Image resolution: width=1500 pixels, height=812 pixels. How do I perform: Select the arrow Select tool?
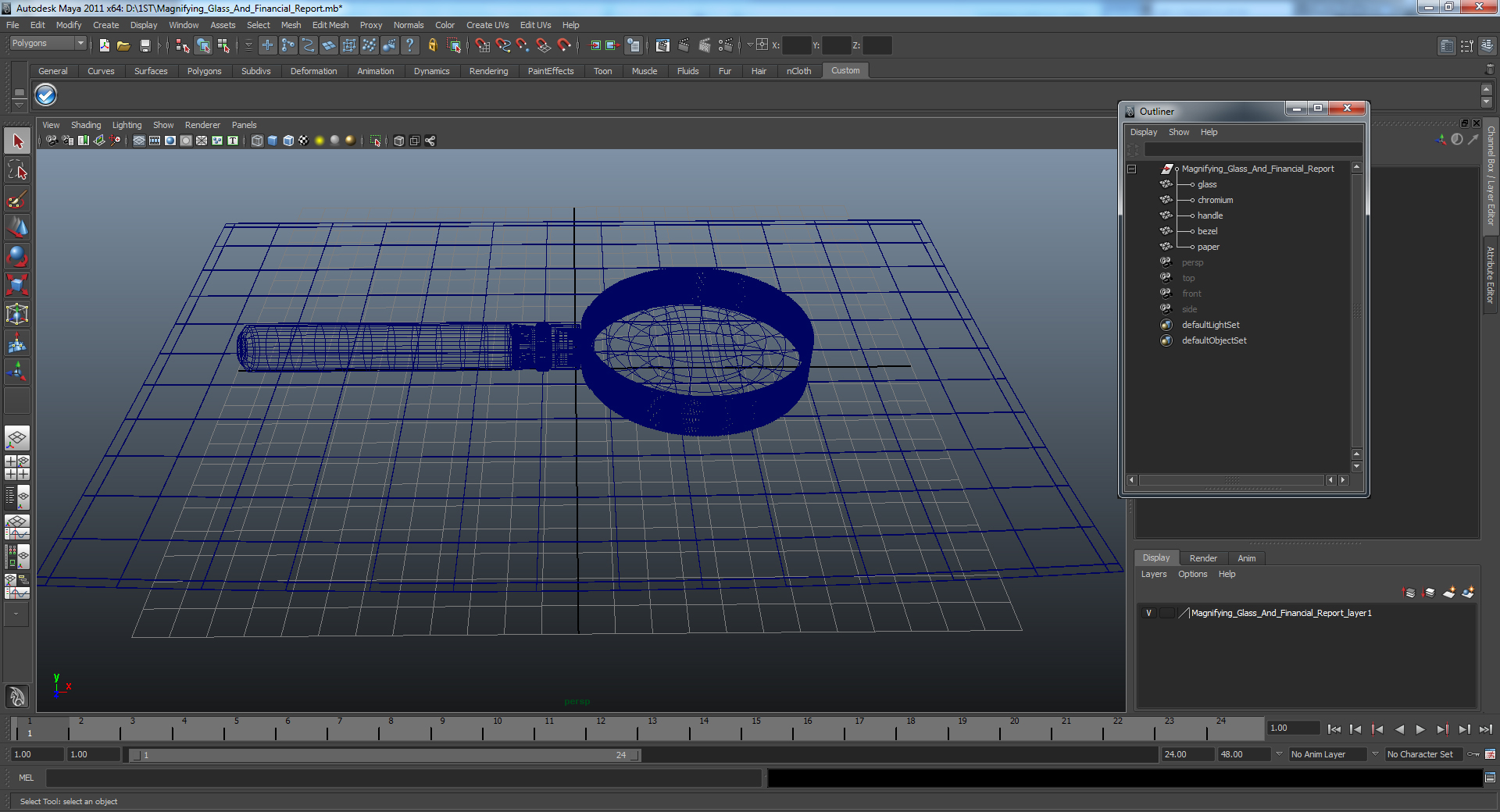[17, 141]
